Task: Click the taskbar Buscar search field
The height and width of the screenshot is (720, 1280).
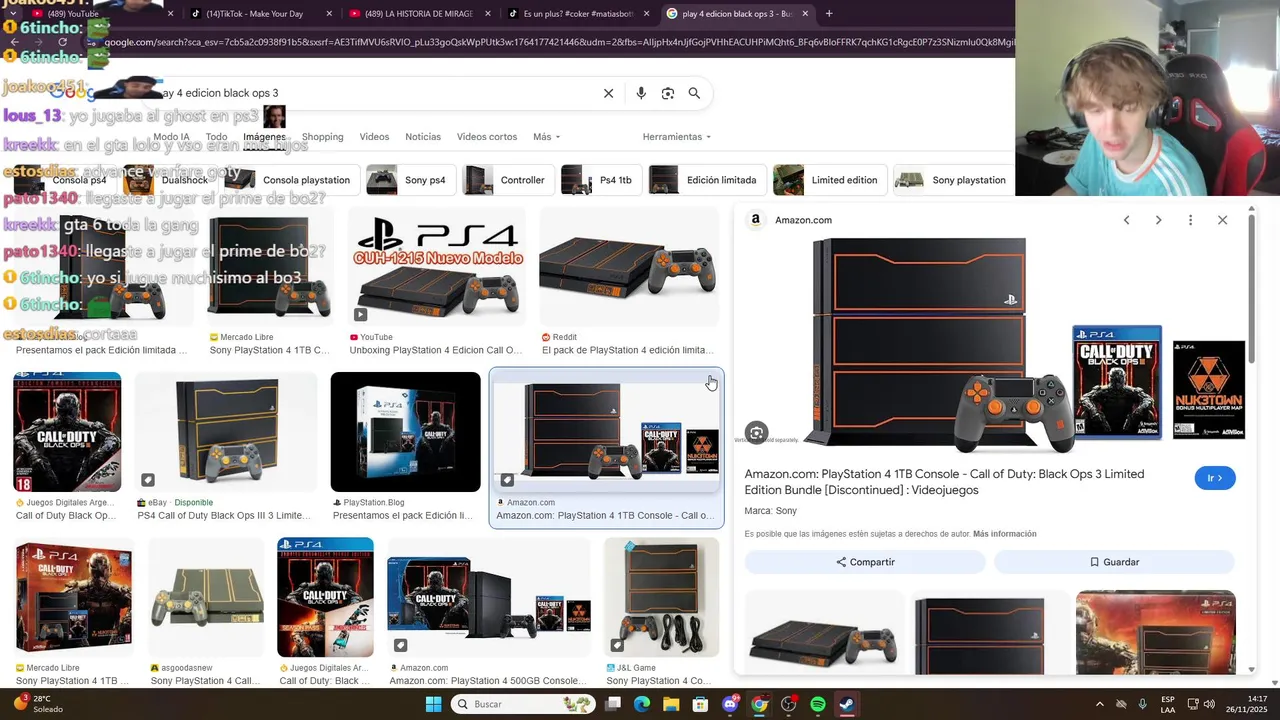Action: click(x=521, y=704)
